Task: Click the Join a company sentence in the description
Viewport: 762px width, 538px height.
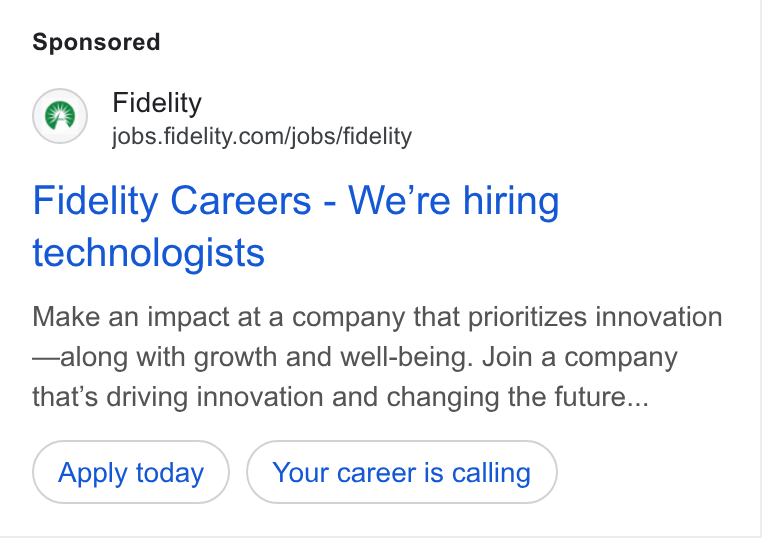Action: pyautogui.click(x=580, y=357)
